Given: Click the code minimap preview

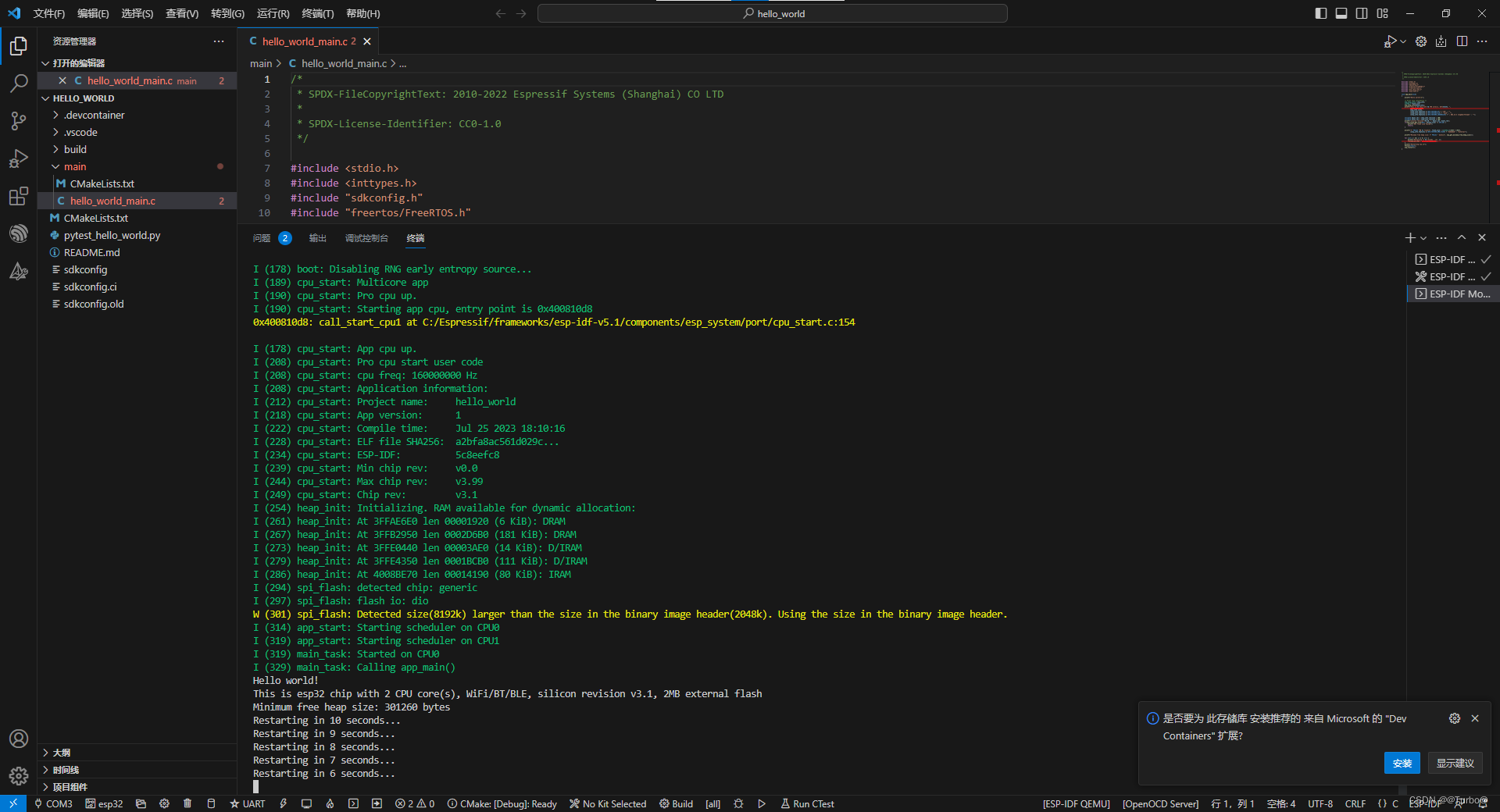Looking at the screenshot, I should (x=1444, y=113).
